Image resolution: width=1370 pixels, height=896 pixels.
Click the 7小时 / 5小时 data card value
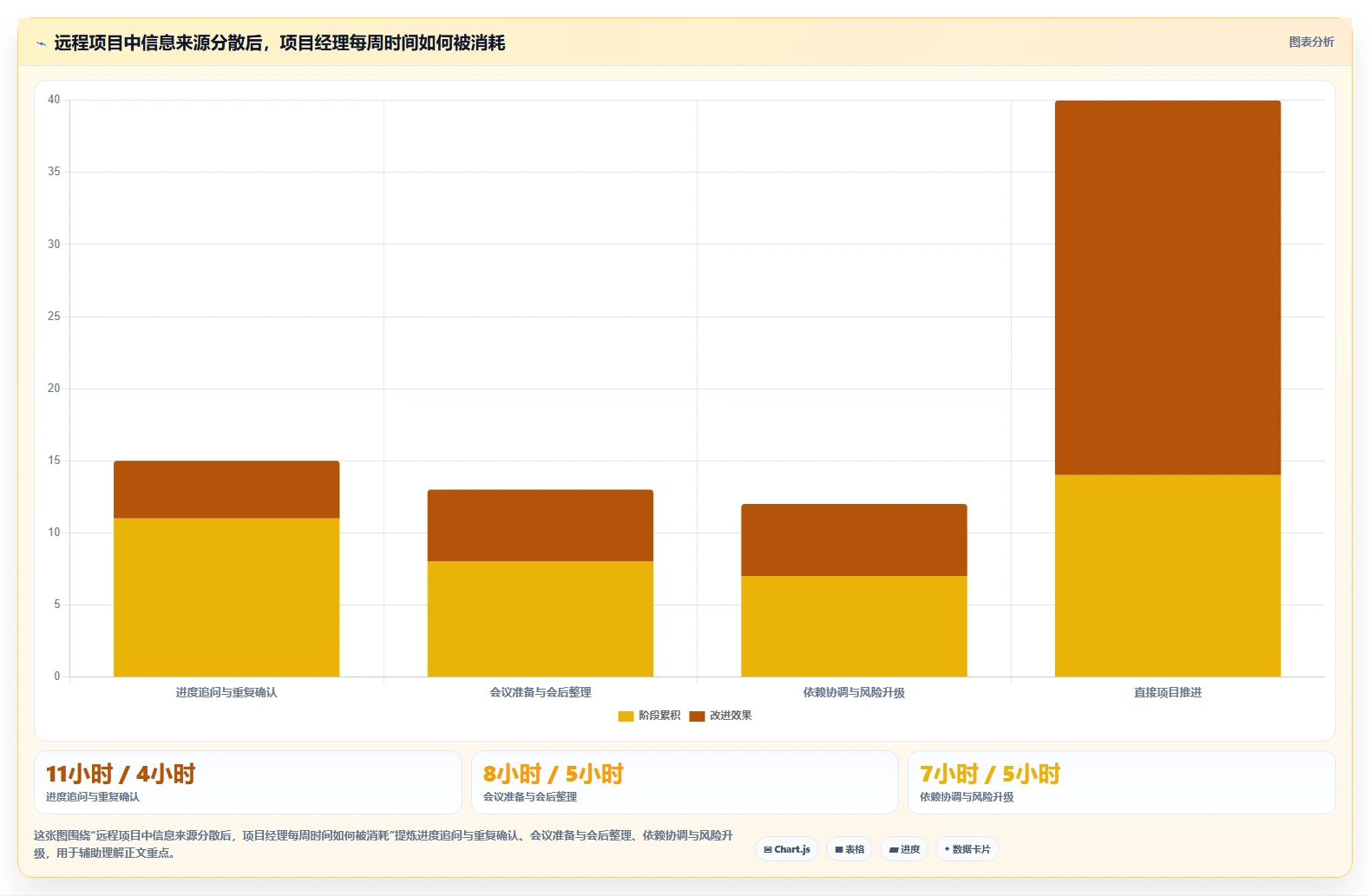pos(990,774)
